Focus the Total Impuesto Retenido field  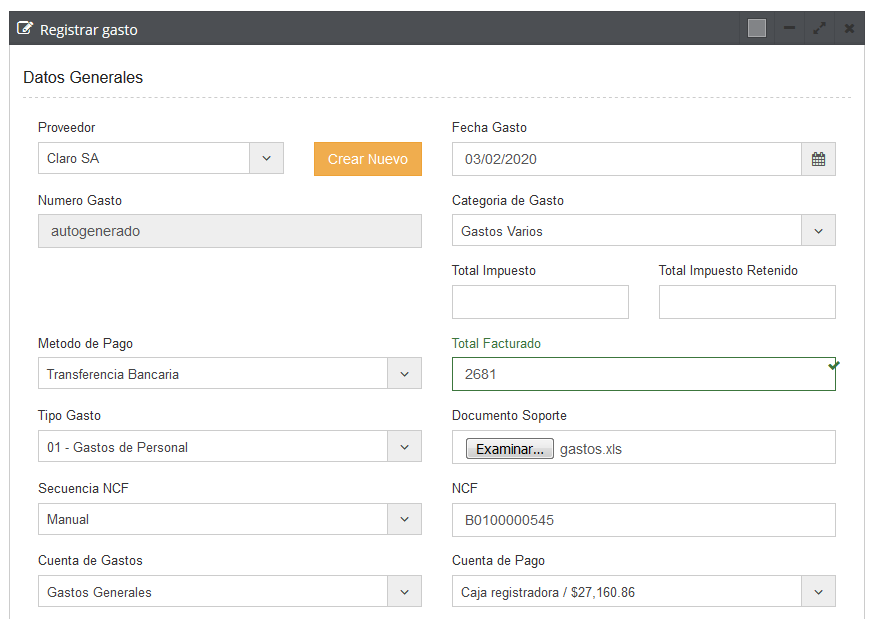coord(746,302)
